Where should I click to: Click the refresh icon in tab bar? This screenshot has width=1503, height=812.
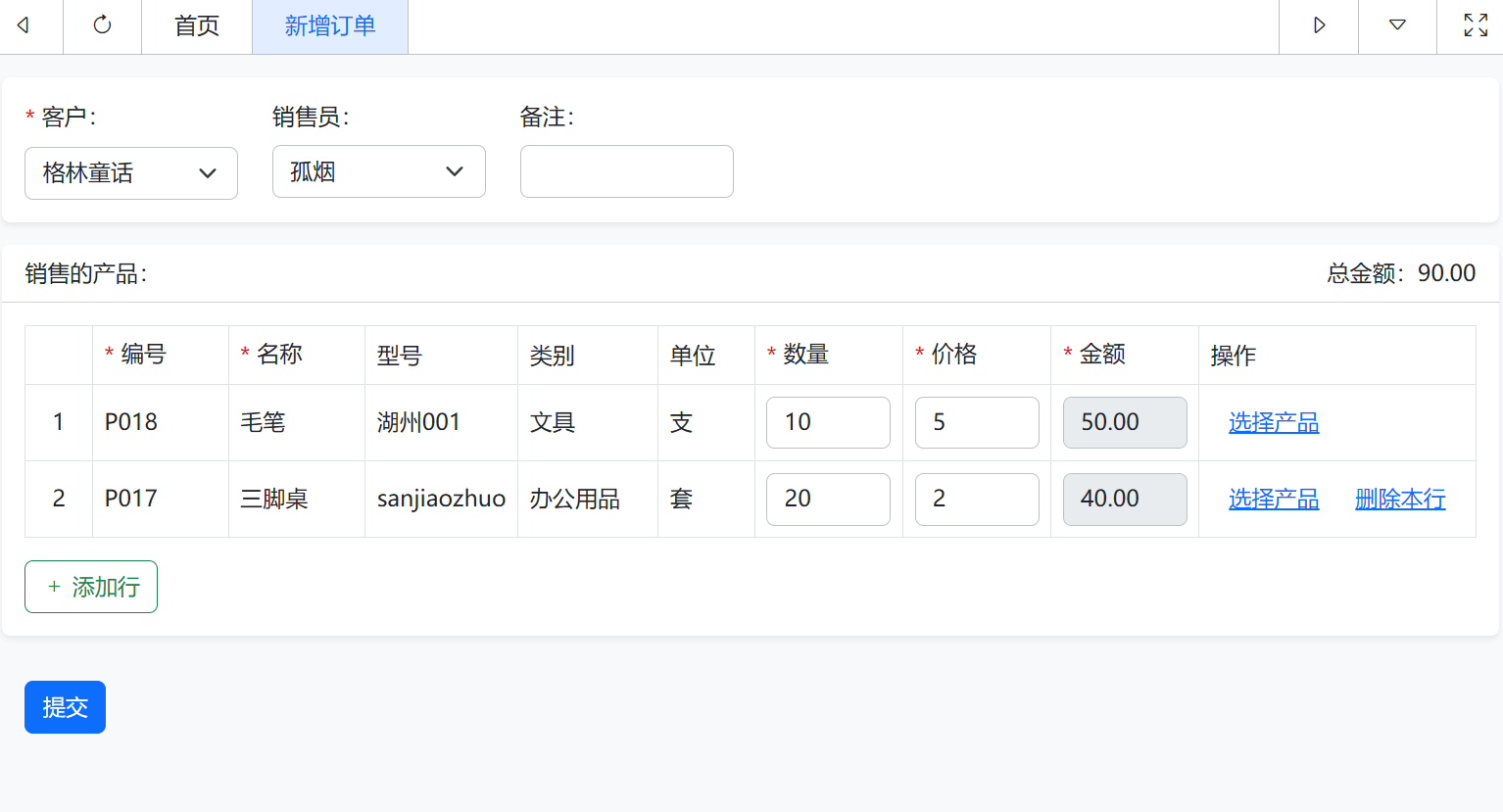point(102,25)
